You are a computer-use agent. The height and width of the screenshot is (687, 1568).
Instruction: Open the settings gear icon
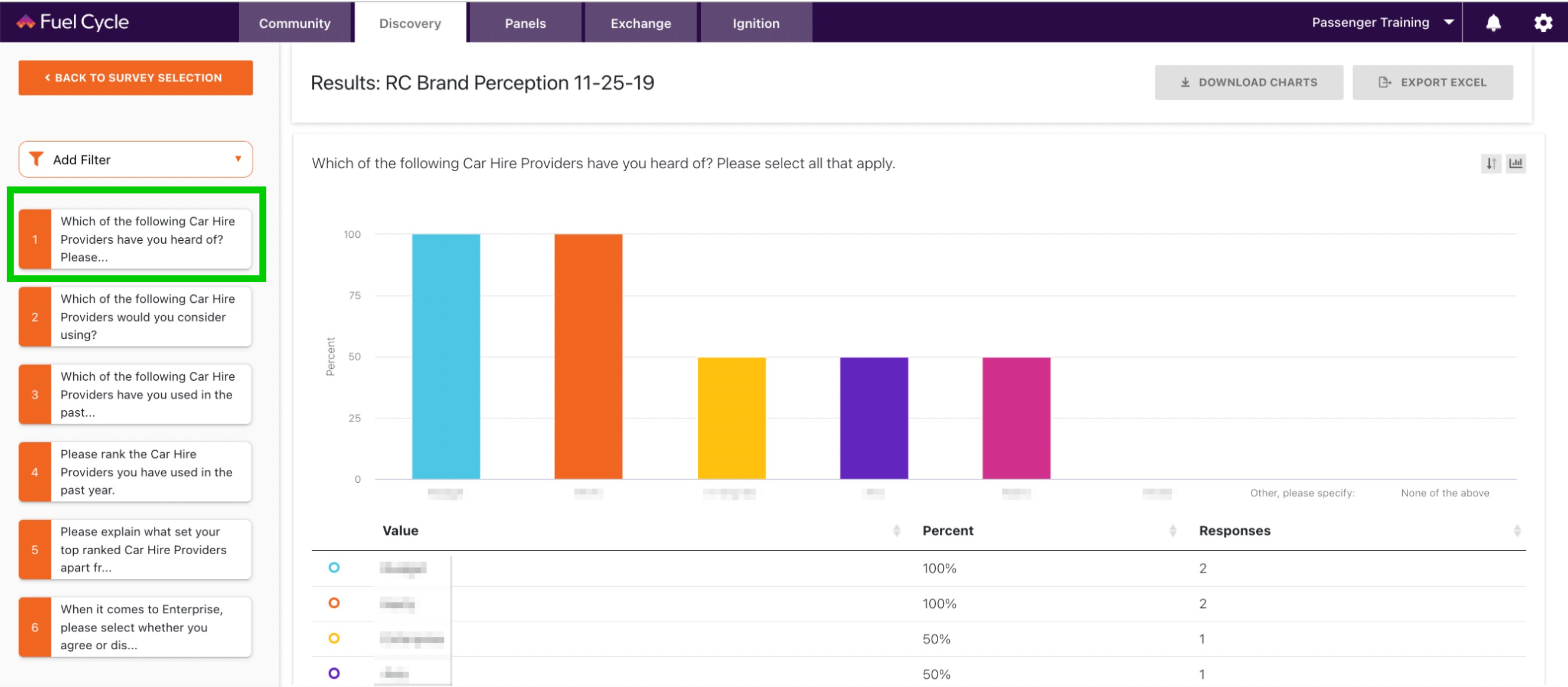point(1543,23)
